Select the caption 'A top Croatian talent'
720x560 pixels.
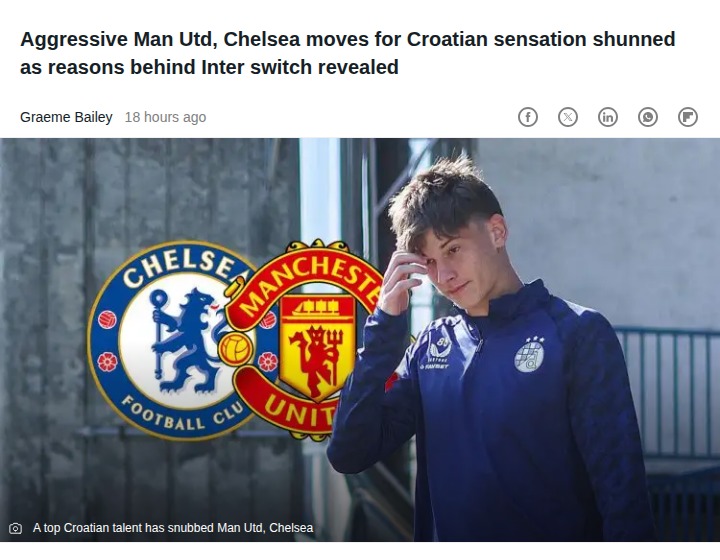tap(173, 528)
